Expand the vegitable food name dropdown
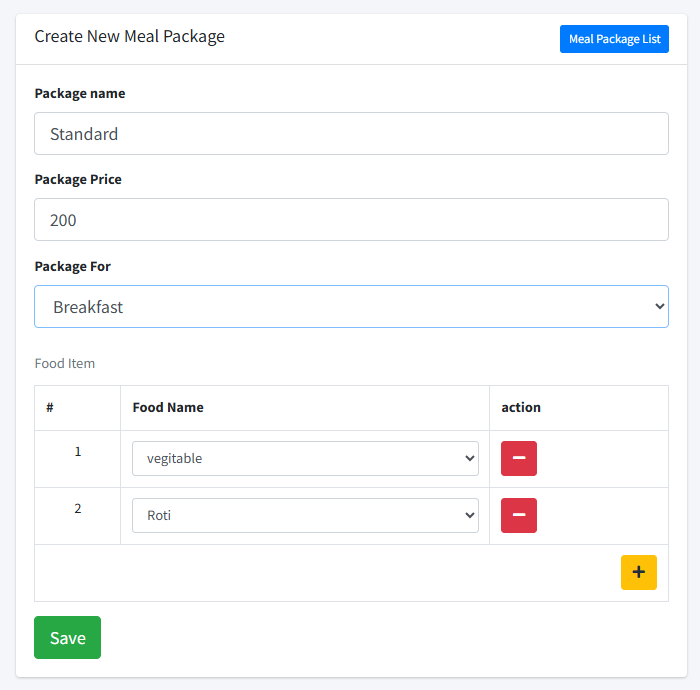 click(x=305, y=458)
